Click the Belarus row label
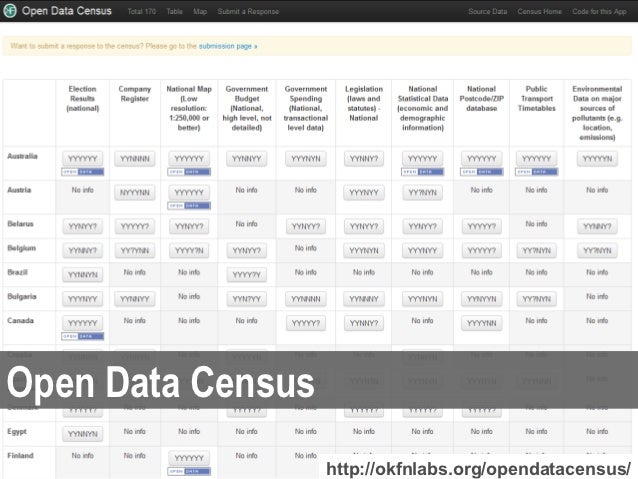638x479 pixels. point(20,224)
